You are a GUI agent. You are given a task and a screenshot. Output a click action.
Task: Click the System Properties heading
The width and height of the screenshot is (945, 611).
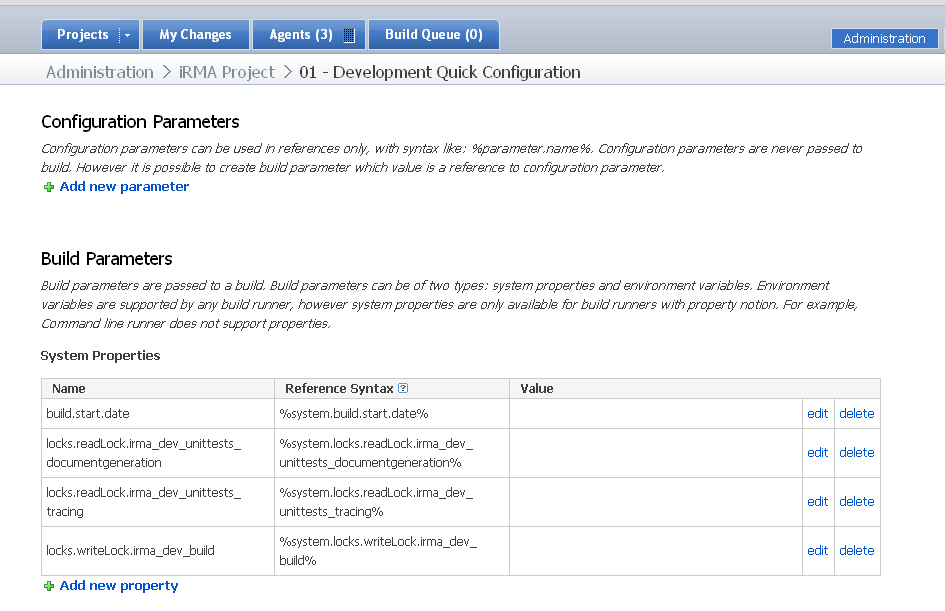100,356
